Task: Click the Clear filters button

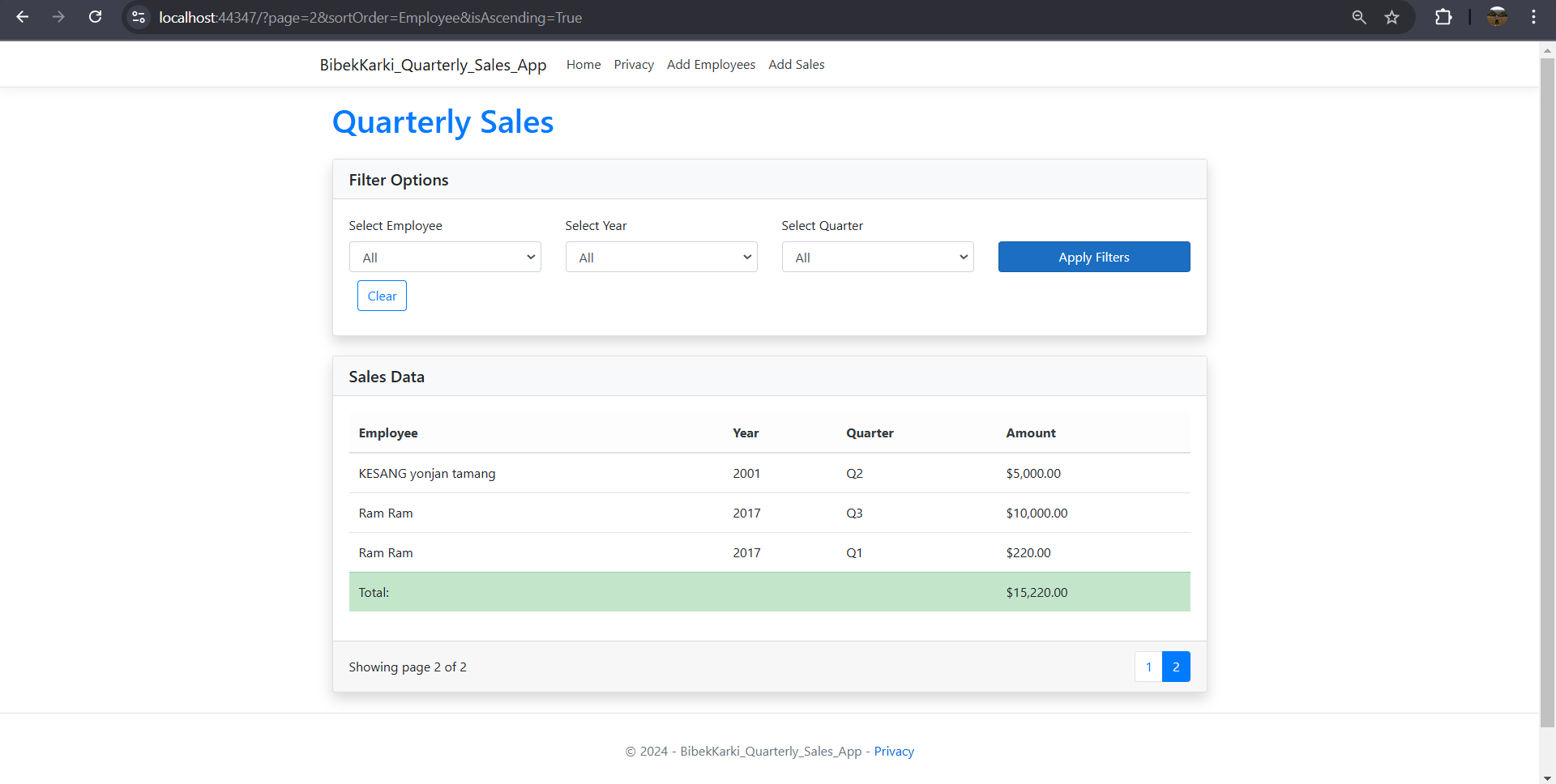Action: [382, 296]
